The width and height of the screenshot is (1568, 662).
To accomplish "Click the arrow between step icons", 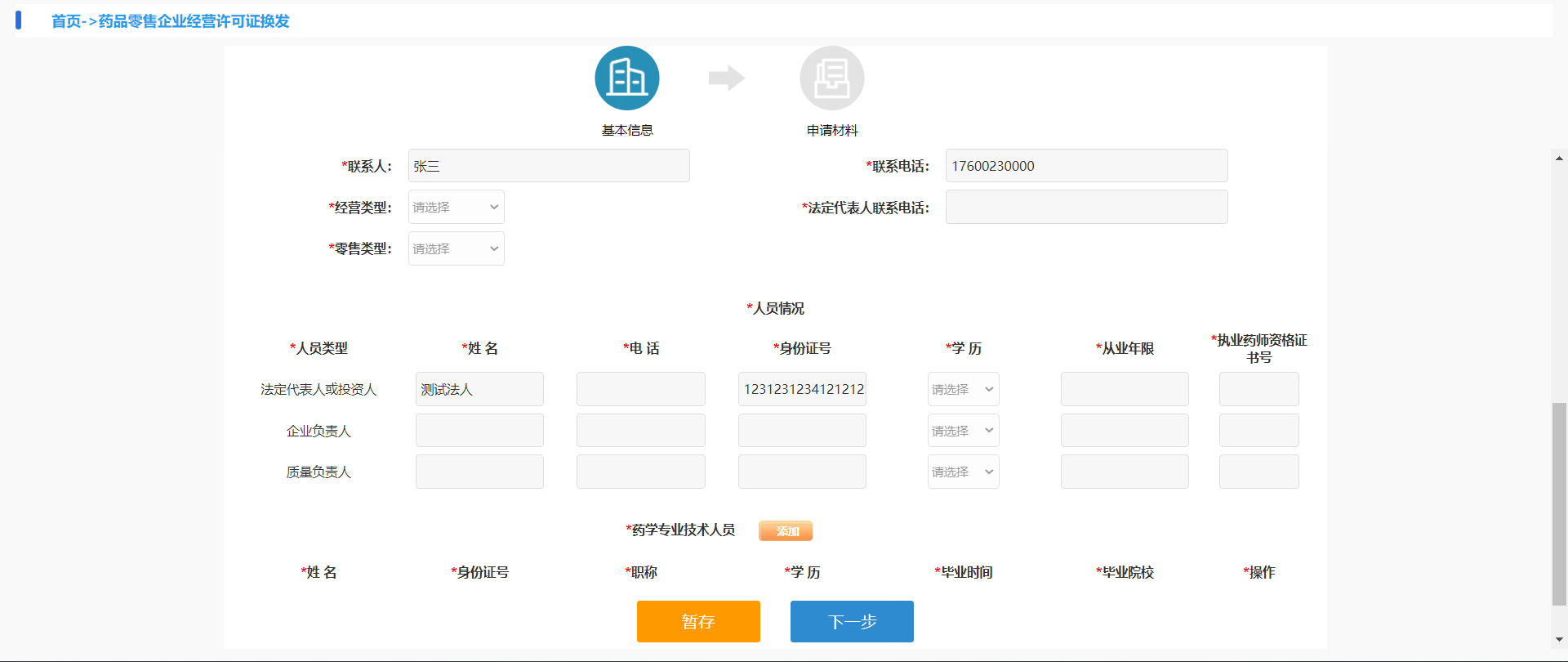I will coord(726,78).
